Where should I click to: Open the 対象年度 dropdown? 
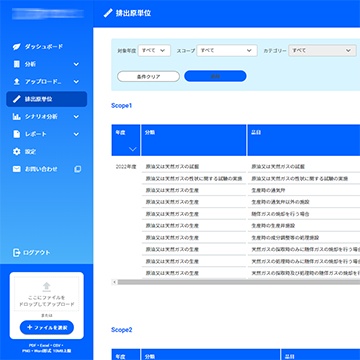[x=154, y=51]
